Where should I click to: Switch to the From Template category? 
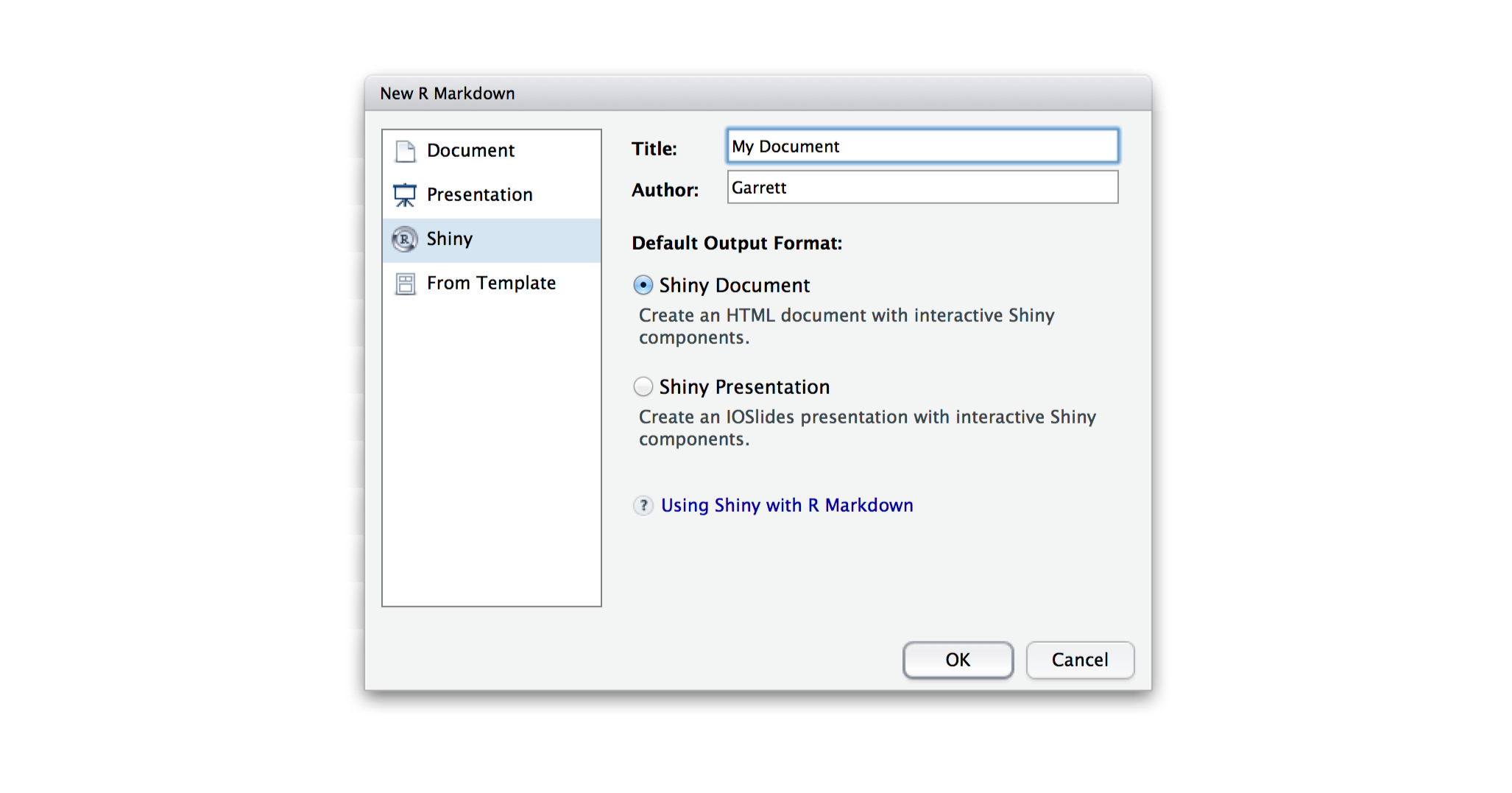pos(490,283)
